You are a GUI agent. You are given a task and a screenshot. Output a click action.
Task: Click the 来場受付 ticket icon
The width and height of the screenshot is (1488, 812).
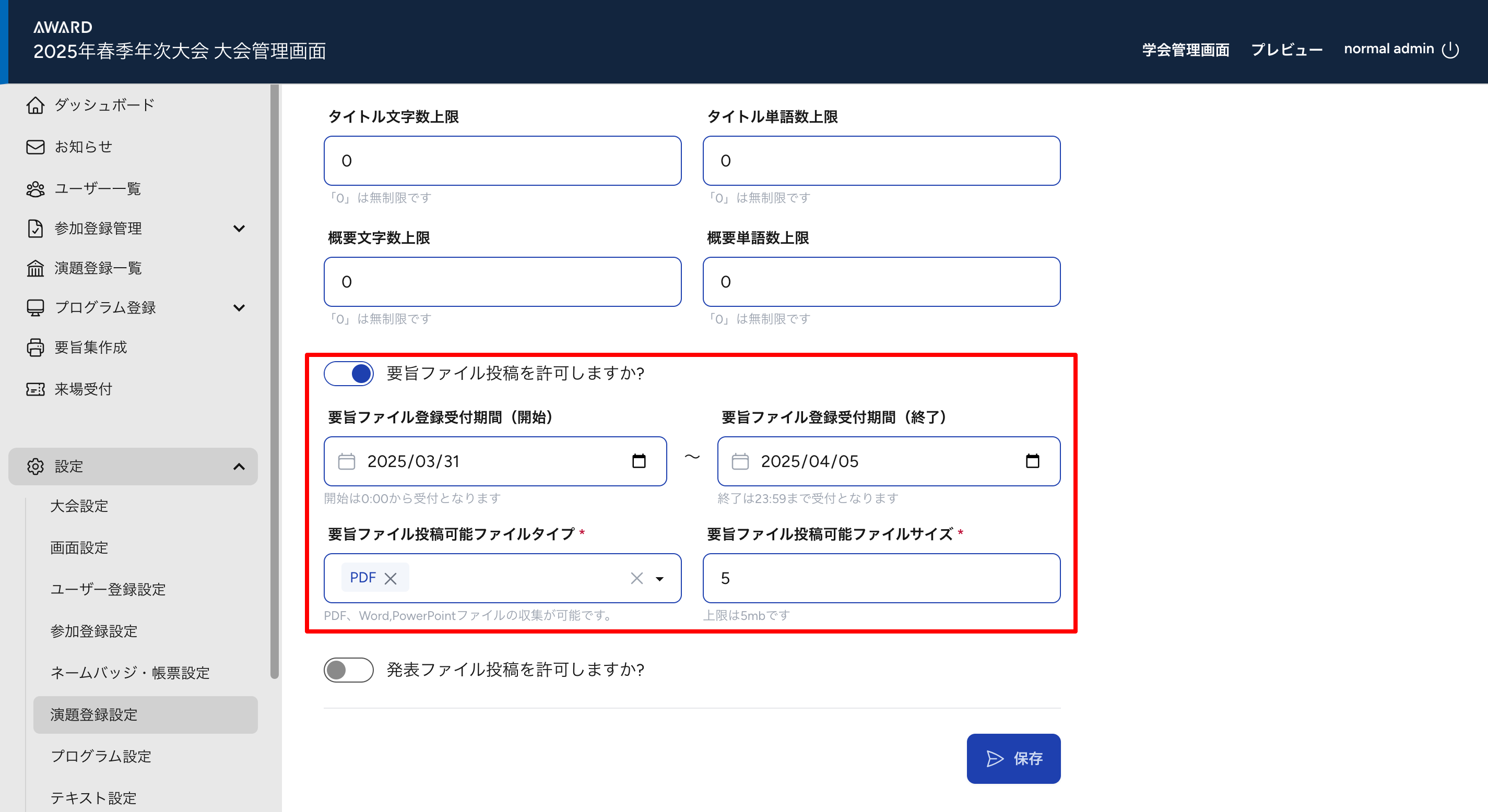tap(35, 389)
